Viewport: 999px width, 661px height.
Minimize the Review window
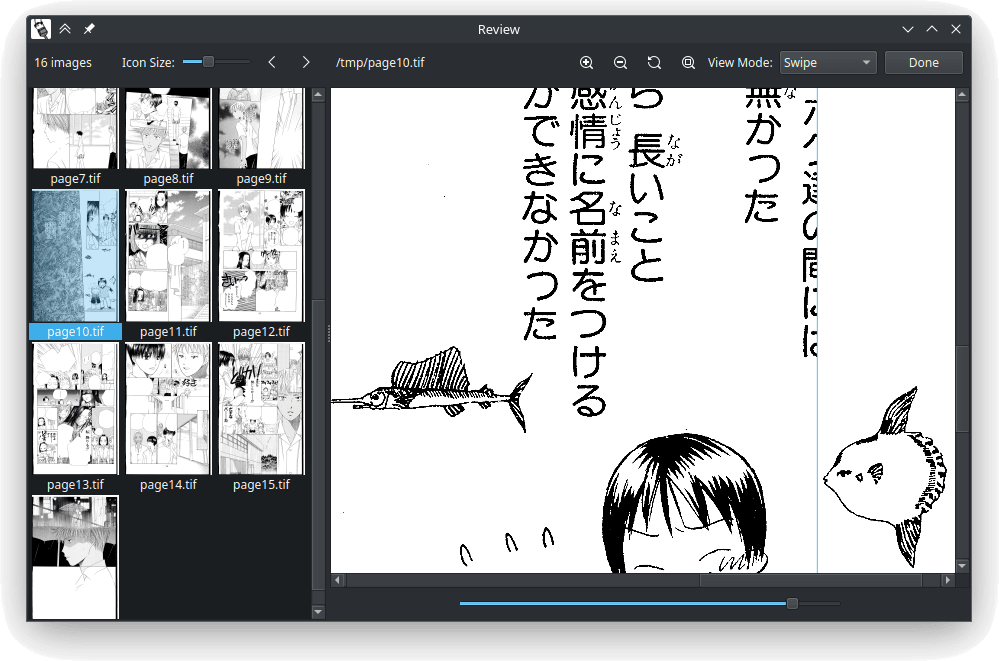click(908, 29)
